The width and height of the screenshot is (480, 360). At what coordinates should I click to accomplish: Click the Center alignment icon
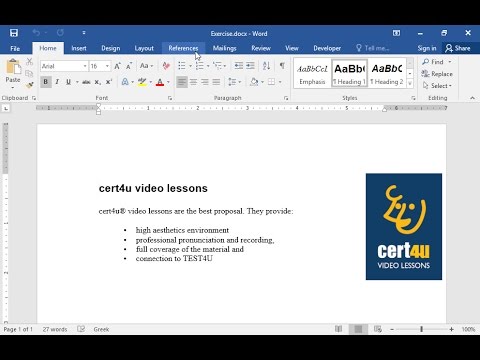[x=193, y=82]
